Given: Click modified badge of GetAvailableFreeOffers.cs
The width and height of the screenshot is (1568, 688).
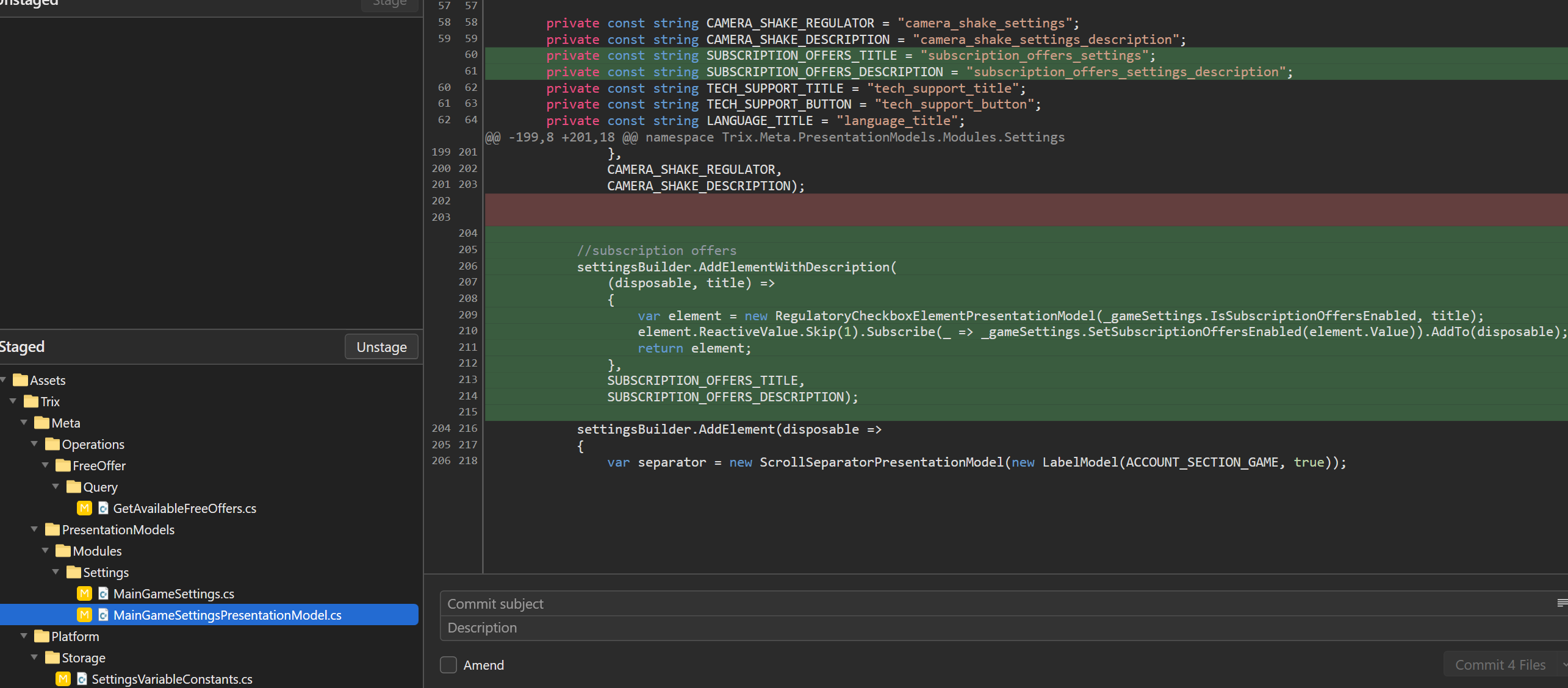Looking at the screenshot, I should pyautogui.click(x=84, y=508).
